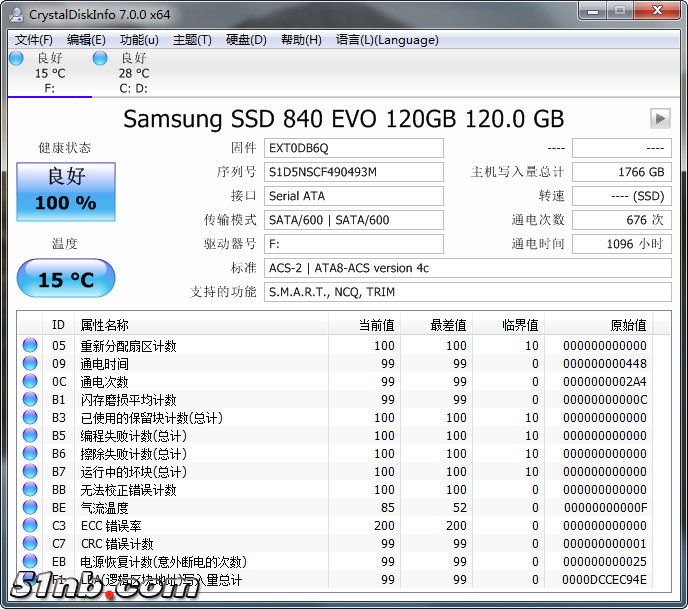Open the 功能(u) menu
The image size is (688, 609).
click(x=139, y=40)
